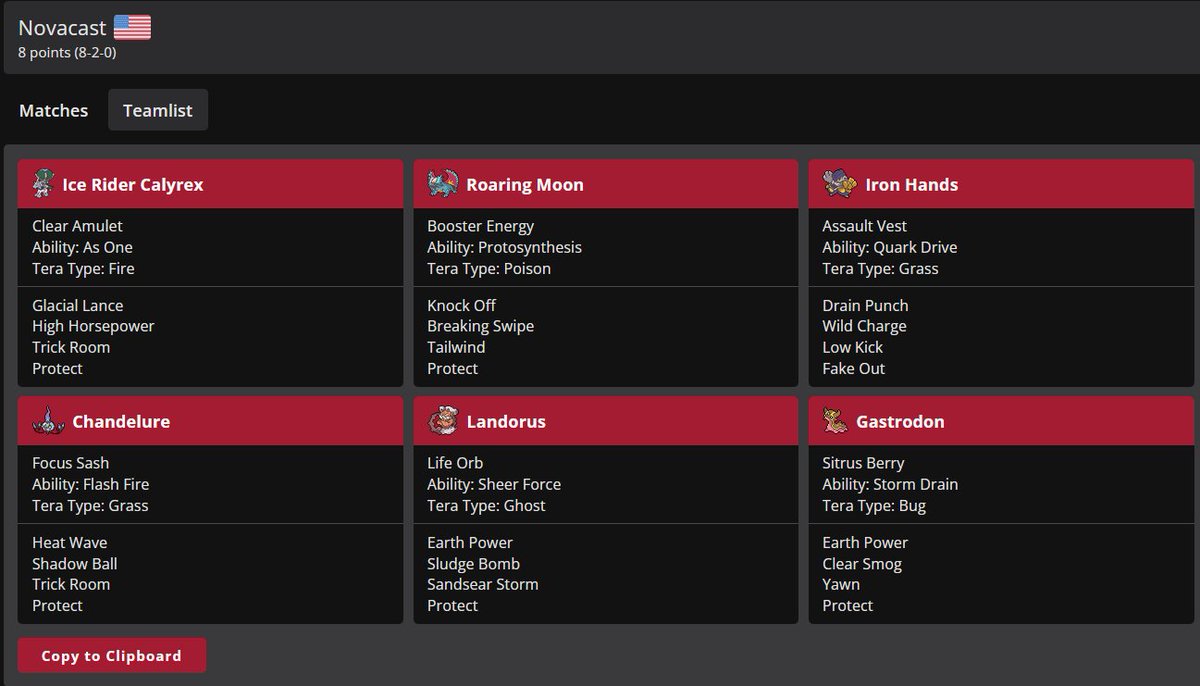
Task: Click Iron Hands' Tera Type: Grass text
Action: click(880, 268)
